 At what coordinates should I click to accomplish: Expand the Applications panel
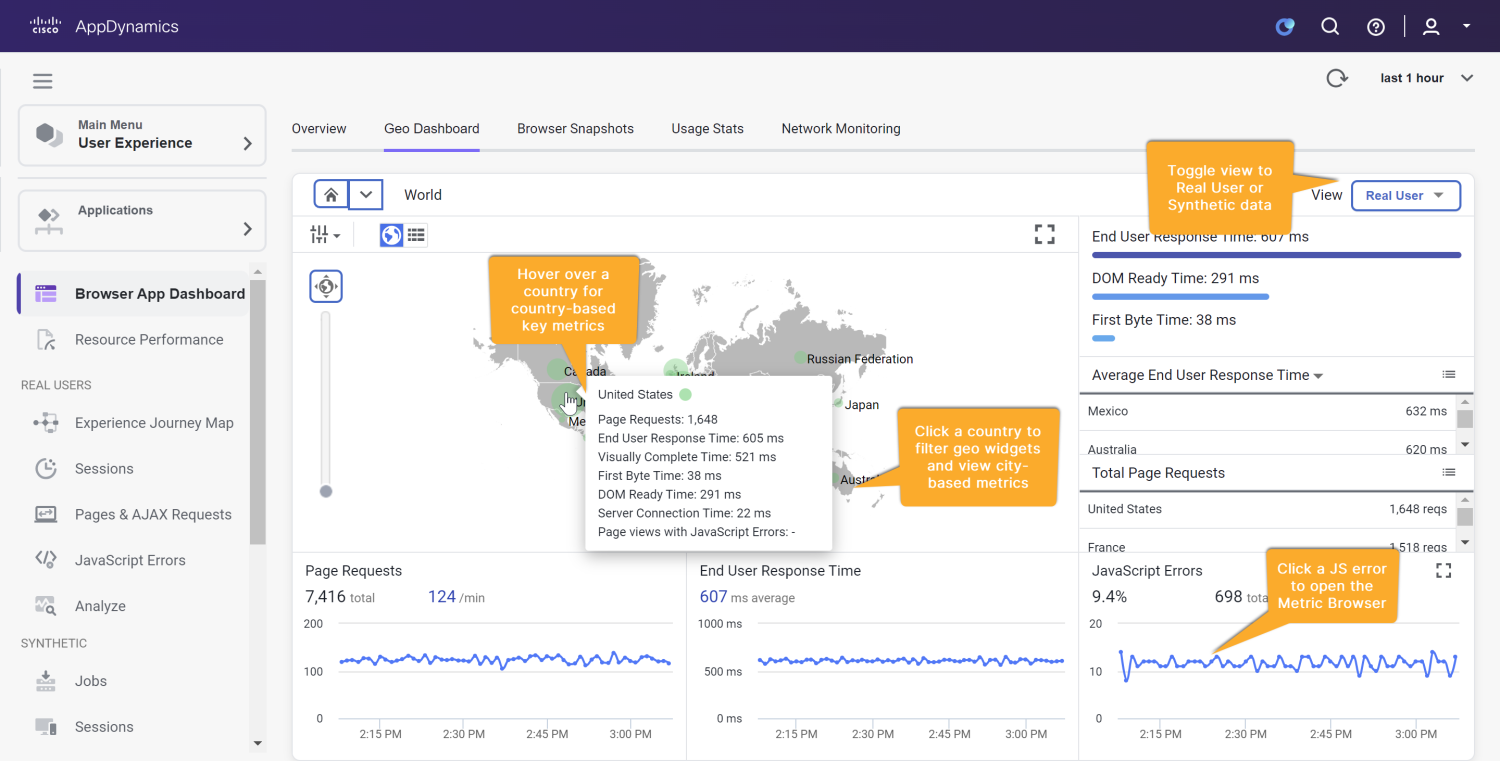(142, 220)
